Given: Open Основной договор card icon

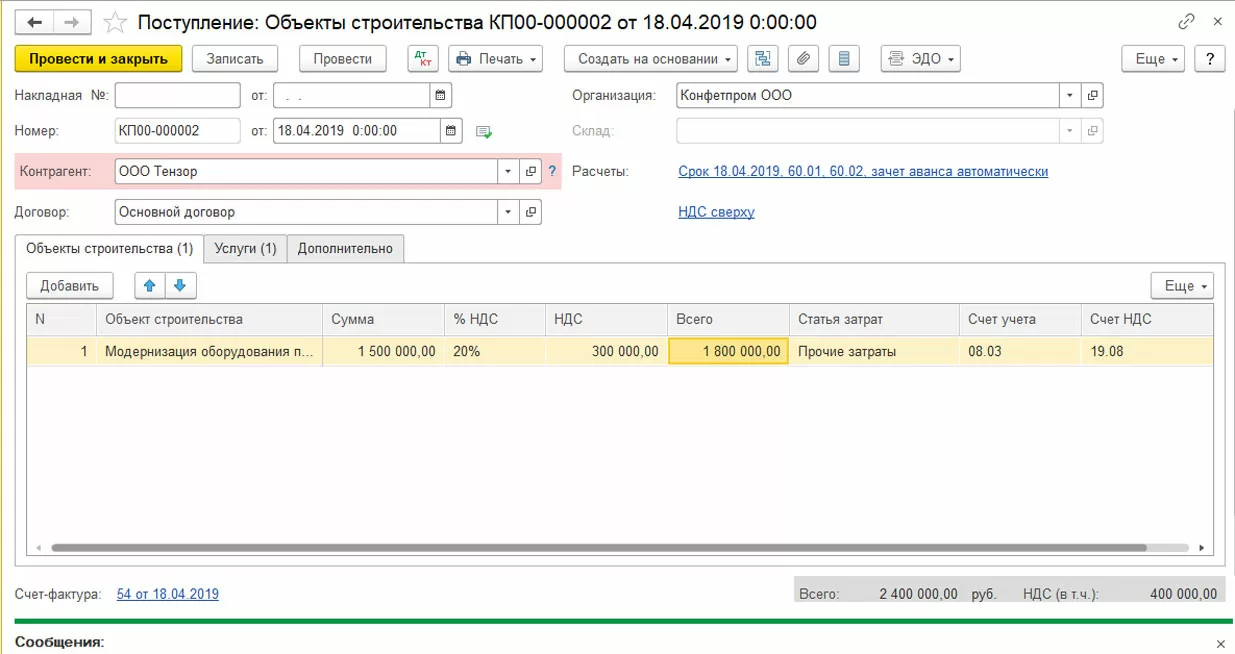Looking at the screenshot, I should [x=531, y=212].
